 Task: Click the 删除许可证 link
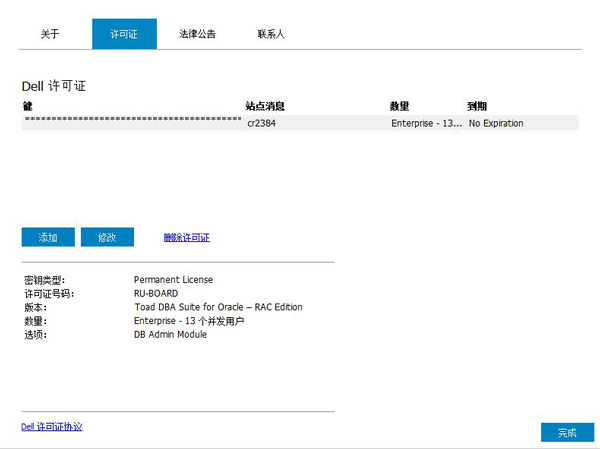pos(187,238)
